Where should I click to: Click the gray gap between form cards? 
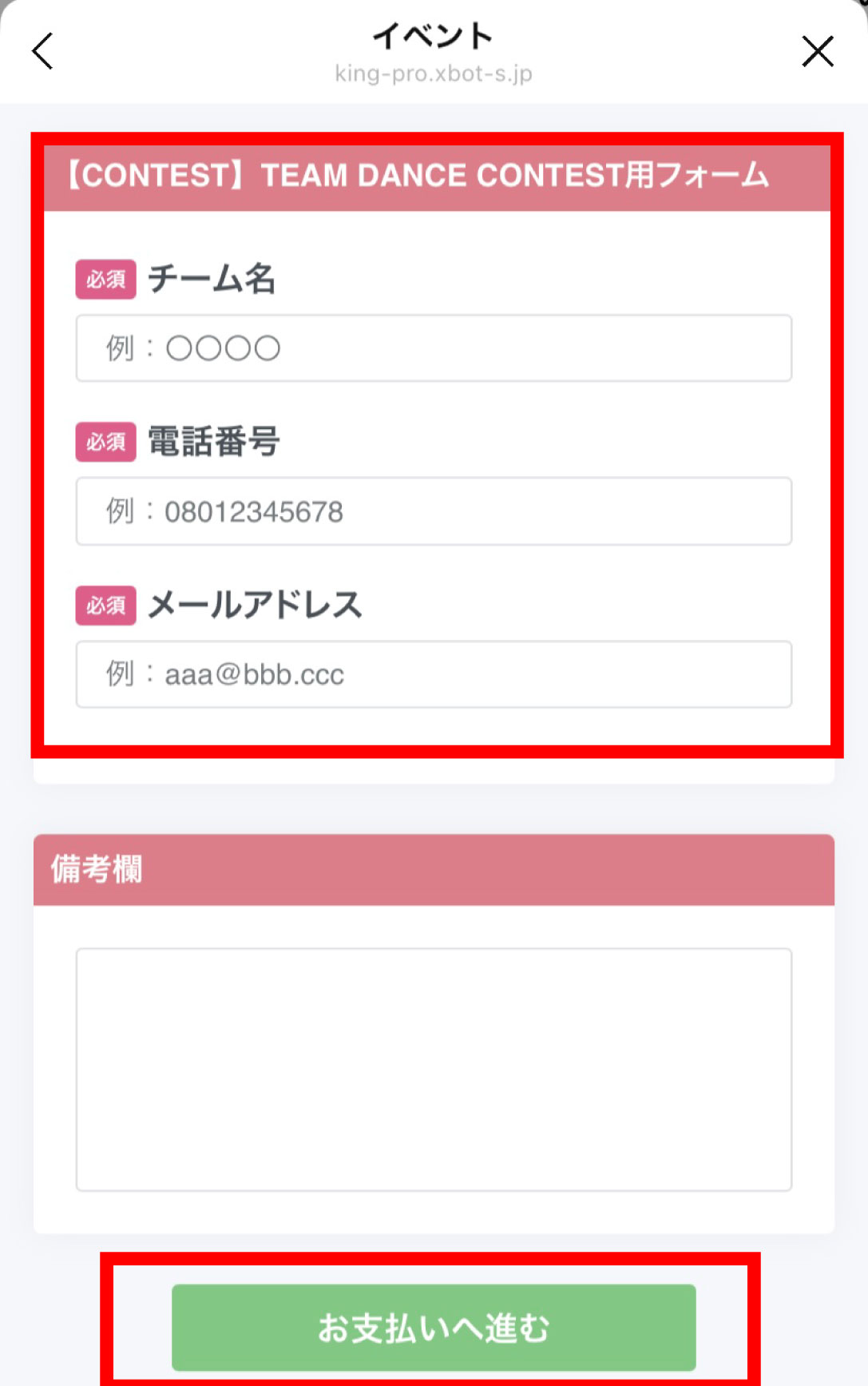(434, 809)
